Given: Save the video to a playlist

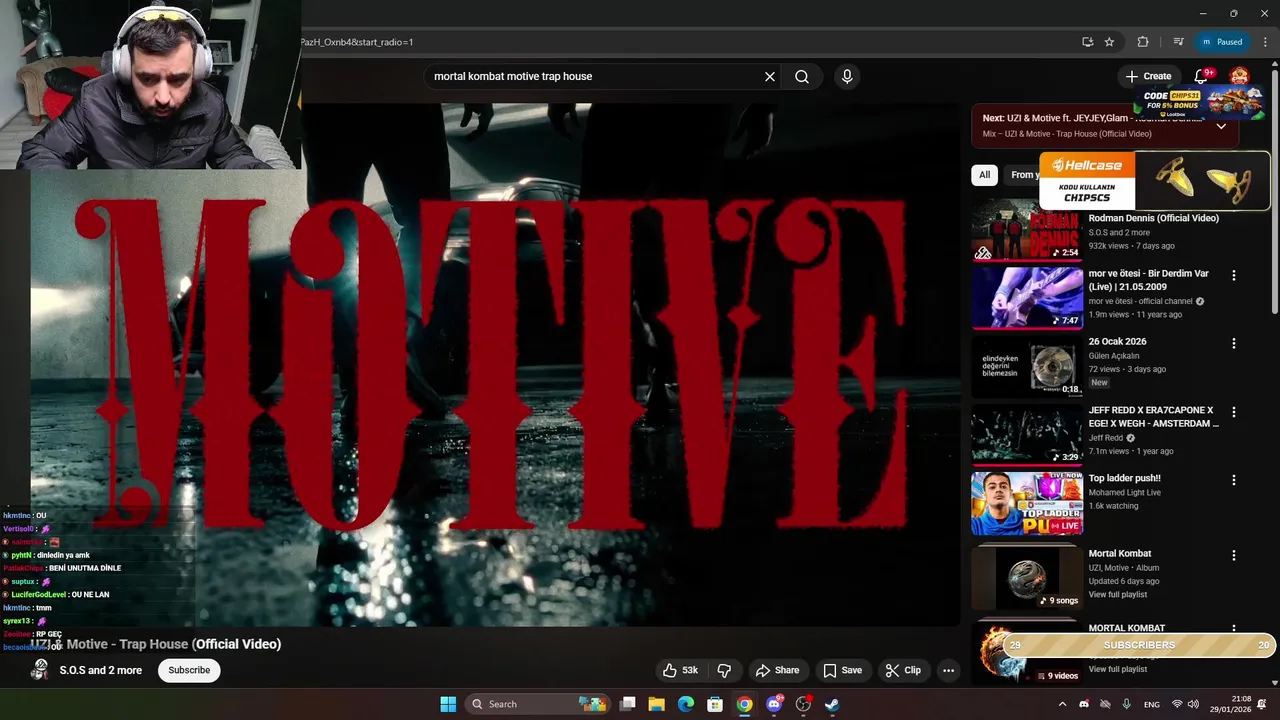Looking at the screenshot, I should tap(842, 670).
